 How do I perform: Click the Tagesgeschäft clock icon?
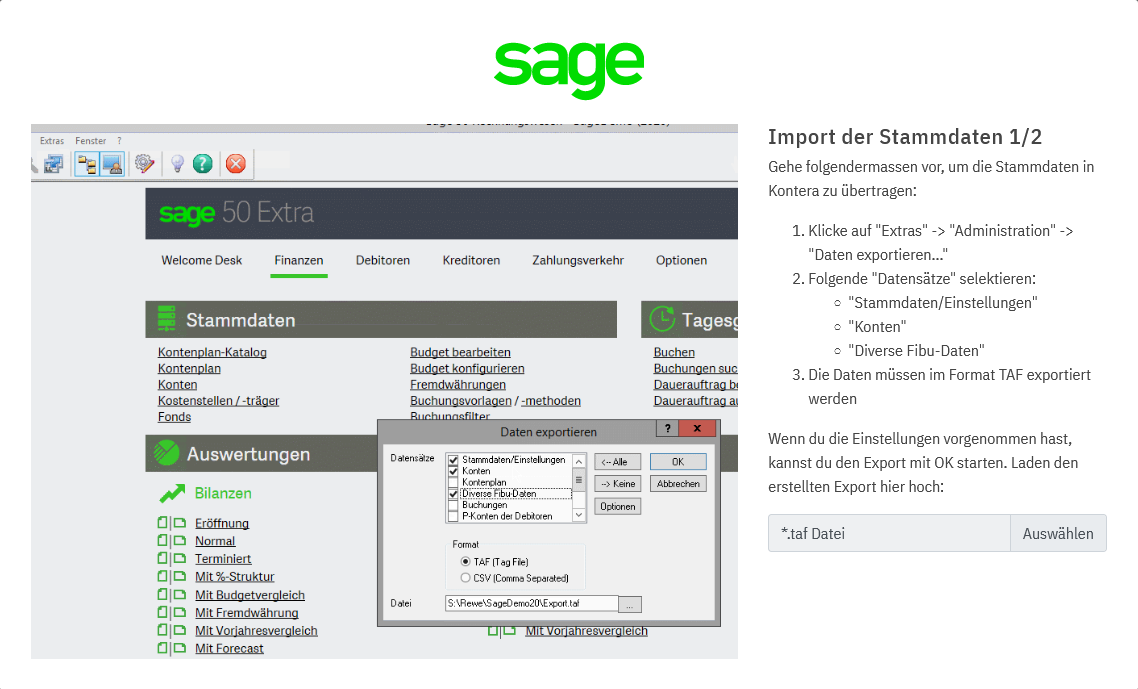click(662, 319)
